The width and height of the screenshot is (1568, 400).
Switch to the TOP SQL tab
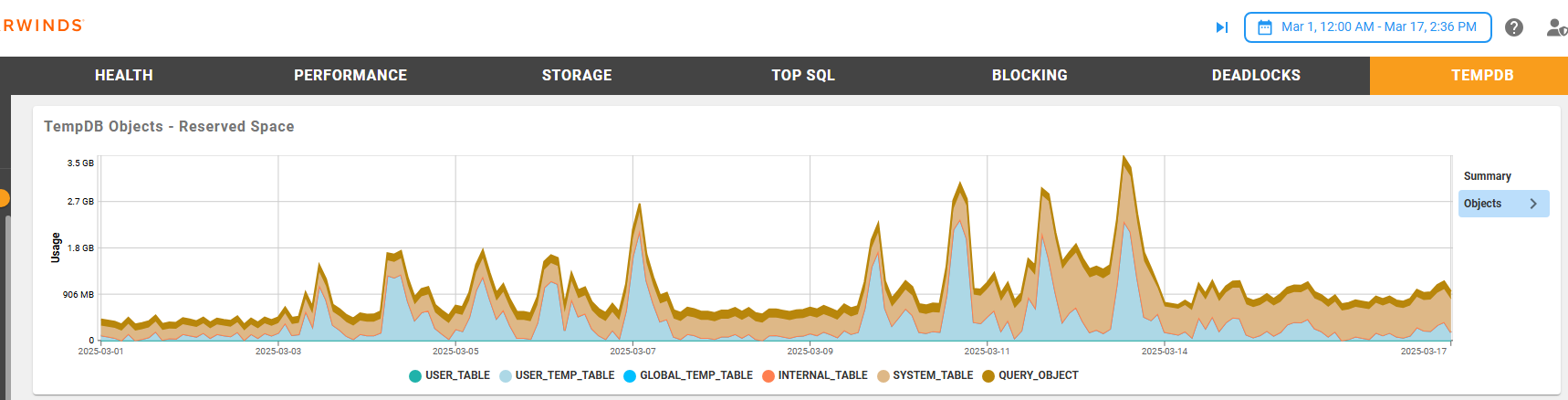(x=803, y=76)
